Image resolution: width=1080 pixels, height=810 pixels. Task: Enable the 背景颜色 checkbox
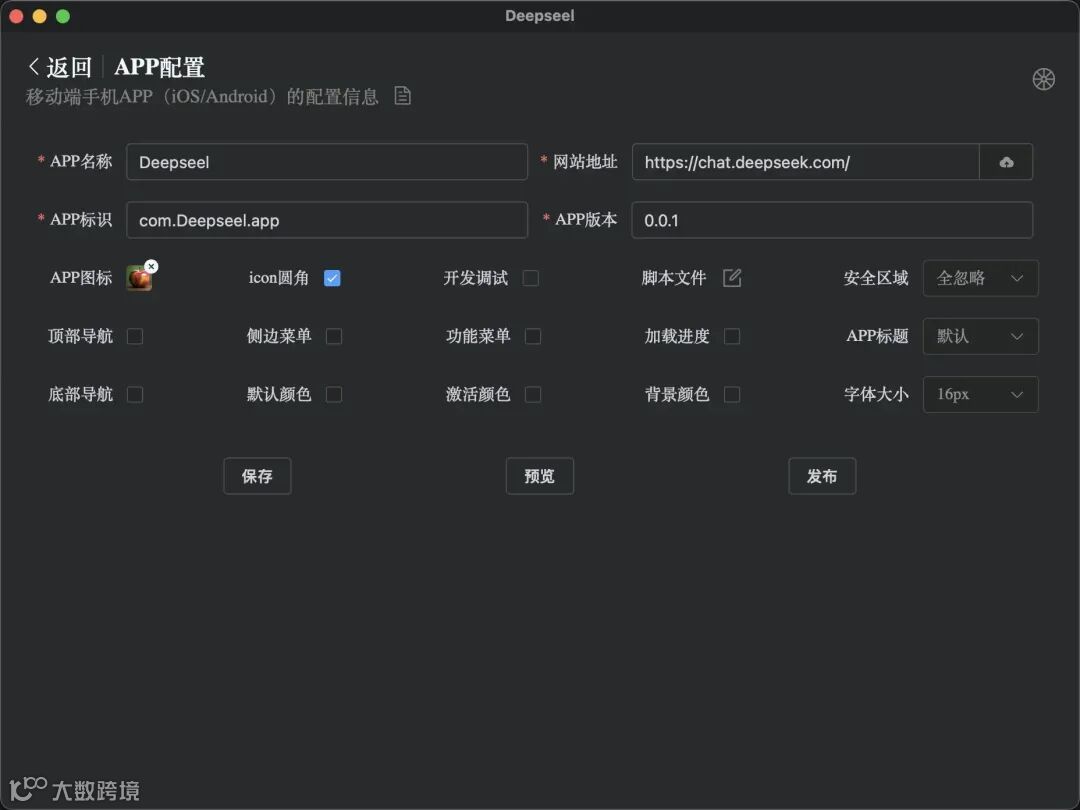click(731, 394)
